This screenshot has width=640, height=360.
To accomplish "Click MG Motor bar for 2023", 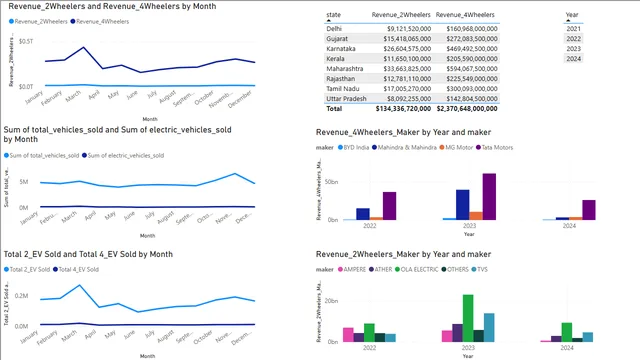I will pyautogui.click(x=476, y=216).
